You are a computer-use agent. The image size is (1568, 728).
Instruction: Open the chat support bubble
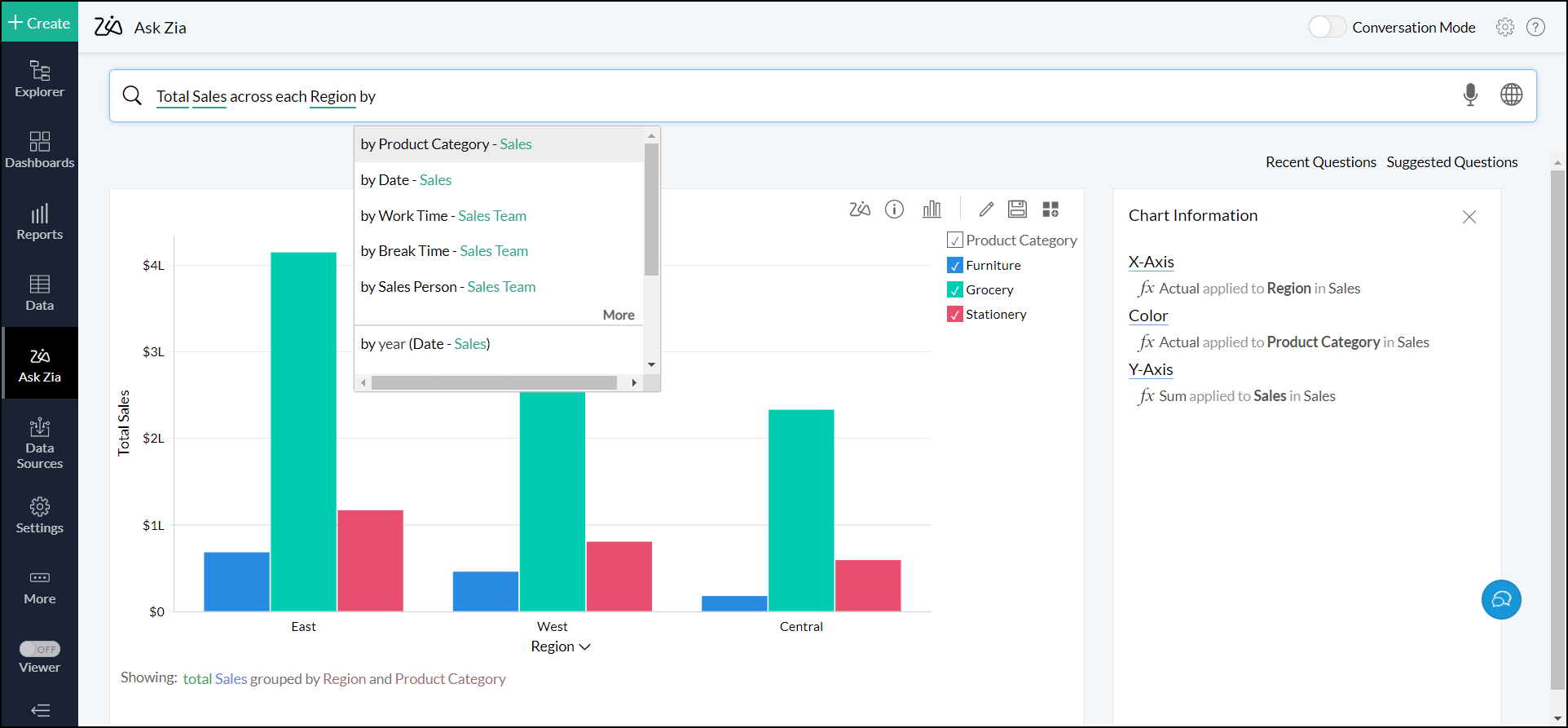(x=1500, y=599)
